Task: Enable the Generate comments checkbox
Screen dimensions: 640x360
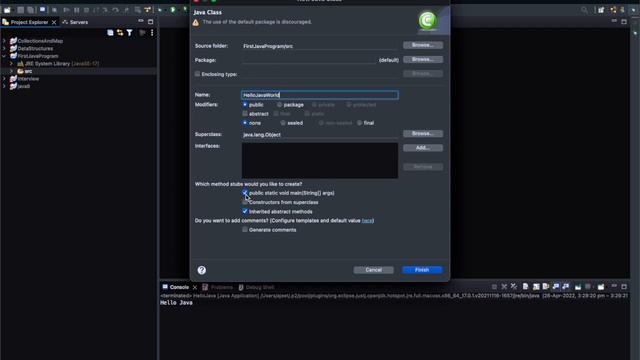Action: click(245, 230)
